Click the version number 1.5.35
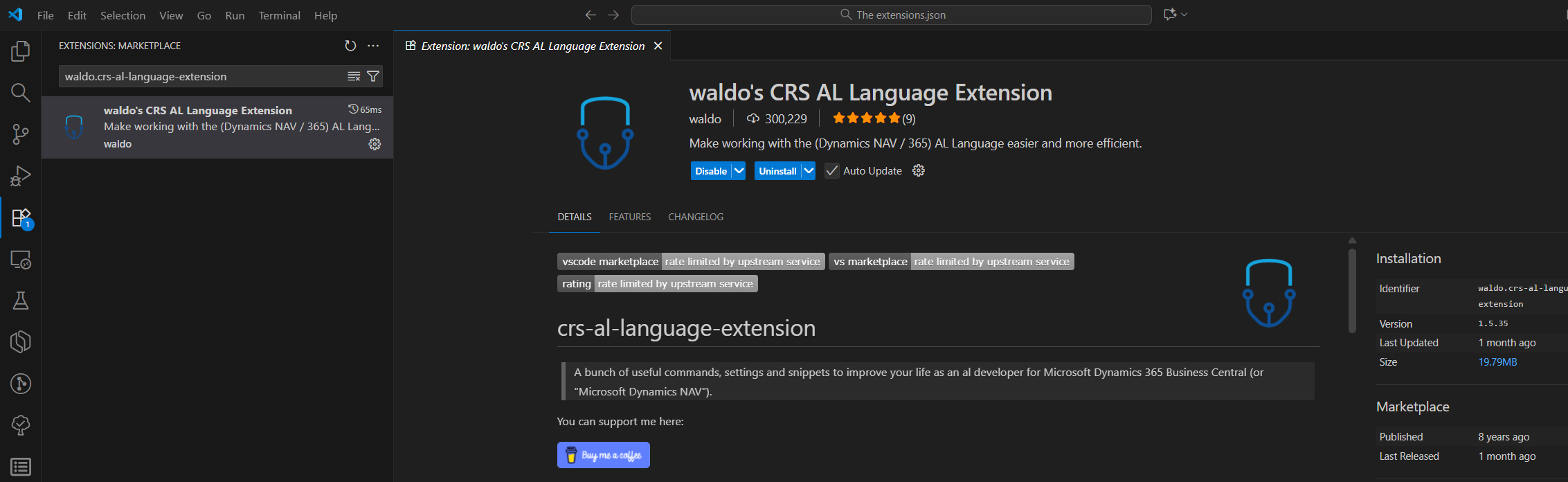Viewport: 1568px width, 482px height. coord(1493,323)
